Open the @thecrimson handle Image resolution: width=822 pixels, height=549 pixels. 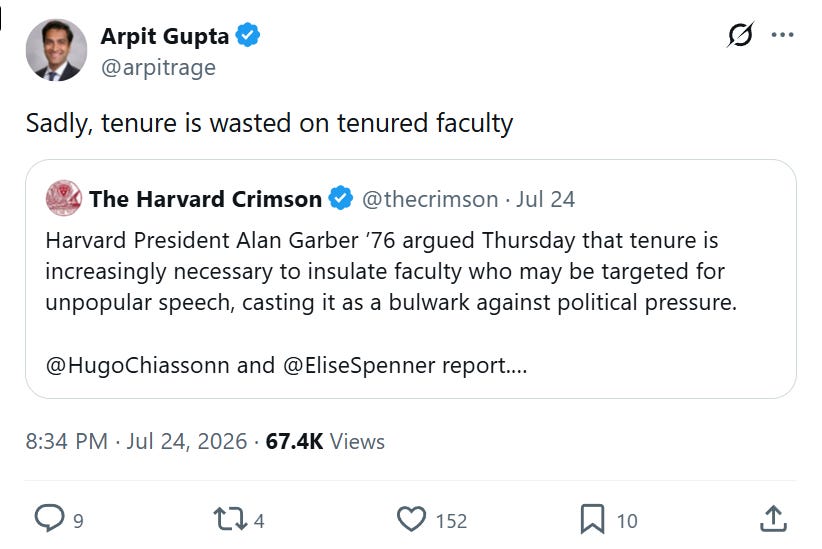[x=430, y=199]
